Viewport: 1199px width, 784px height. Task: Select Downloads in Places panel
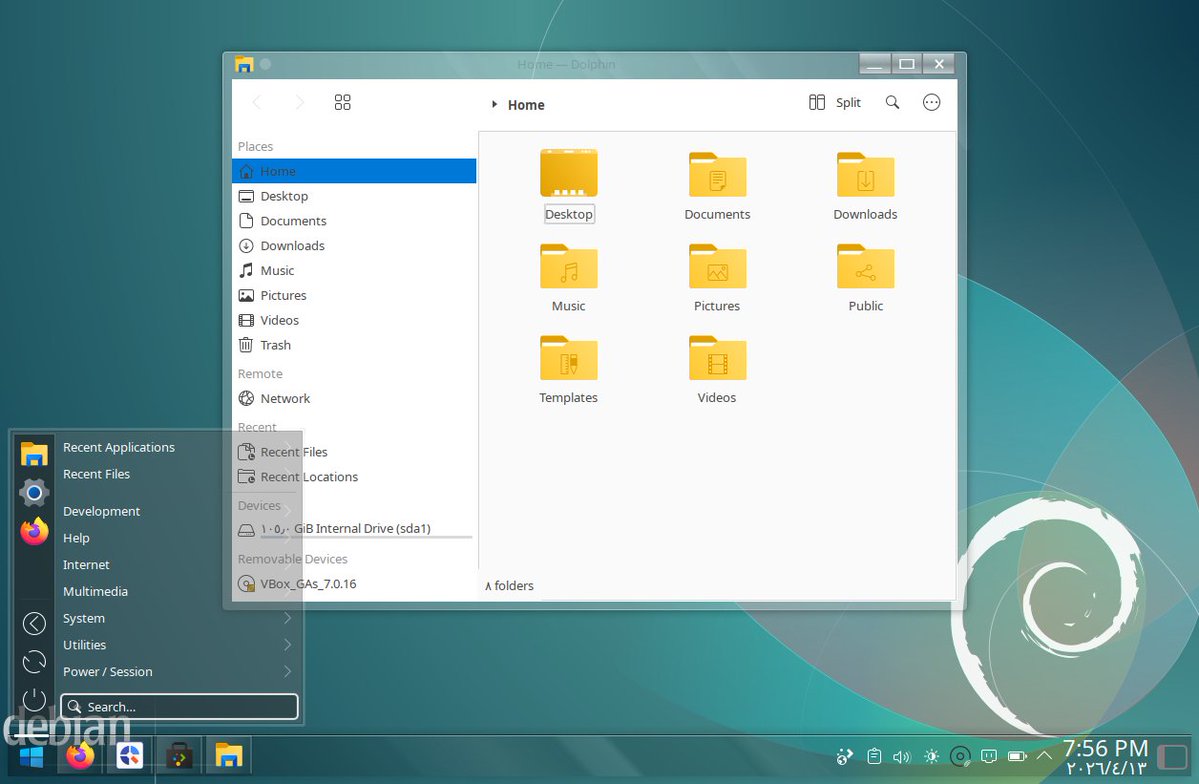click(354, 246)
